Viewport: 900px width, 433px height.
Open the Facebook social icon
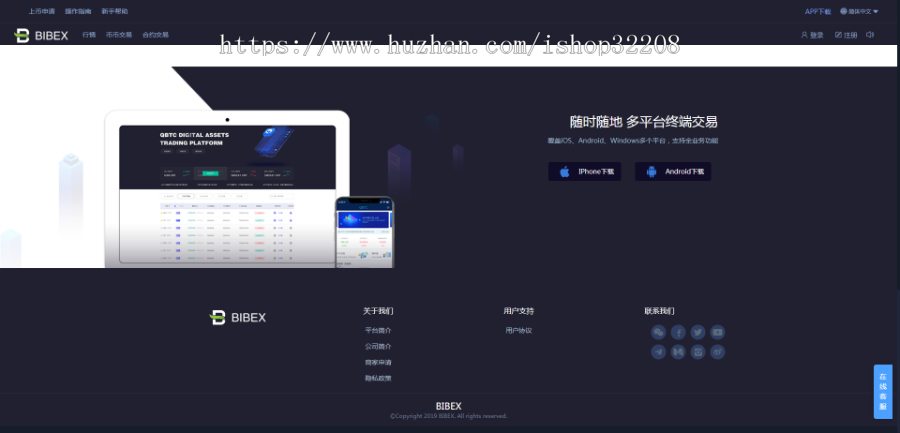pos(678,332)
